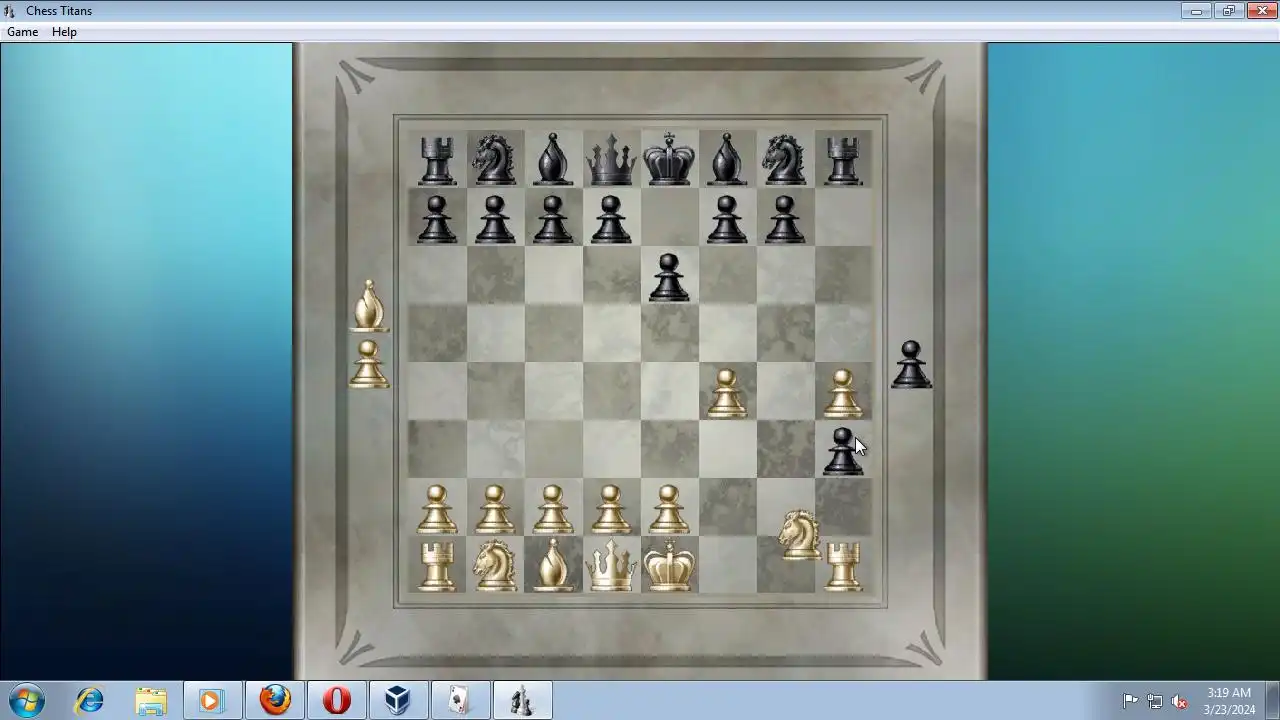
Task: Click the captured white pawn beside the board
Action: 369,364
